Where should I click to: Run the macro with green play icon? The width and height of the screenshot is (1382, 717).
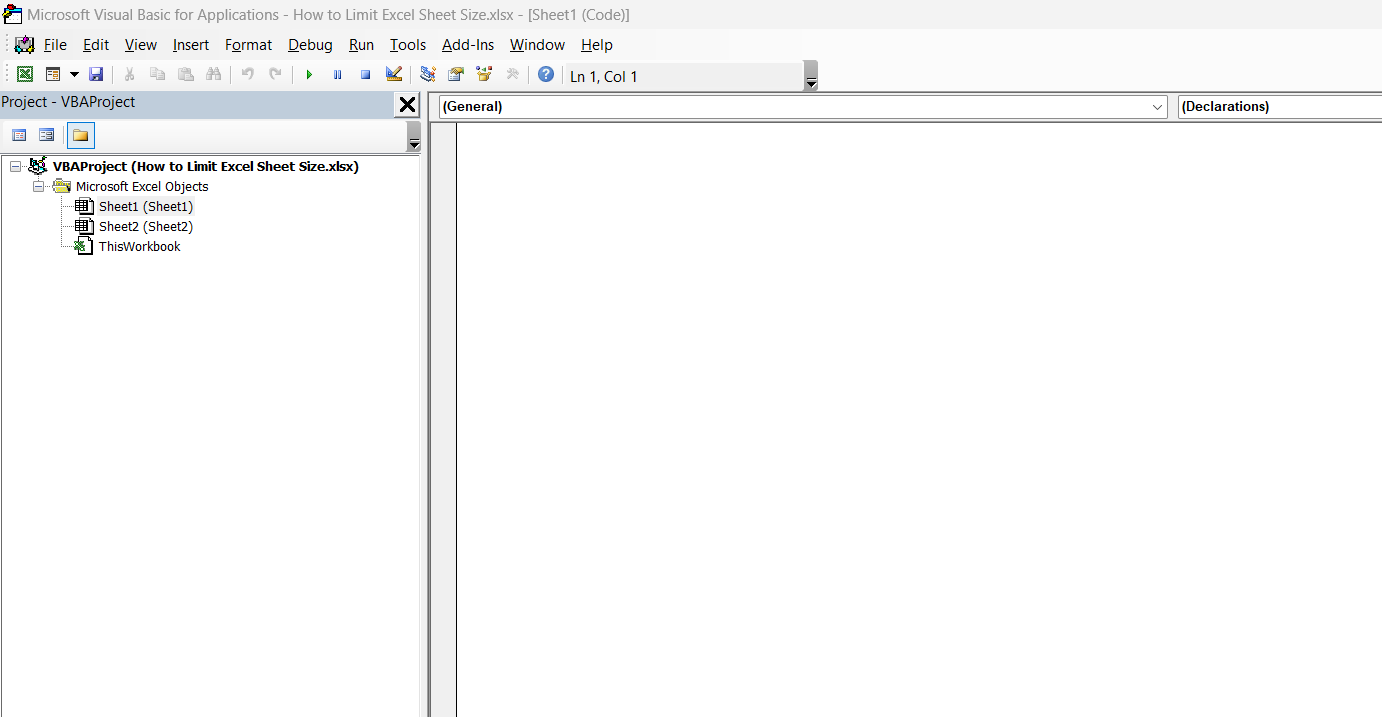[x=309, y=75]
